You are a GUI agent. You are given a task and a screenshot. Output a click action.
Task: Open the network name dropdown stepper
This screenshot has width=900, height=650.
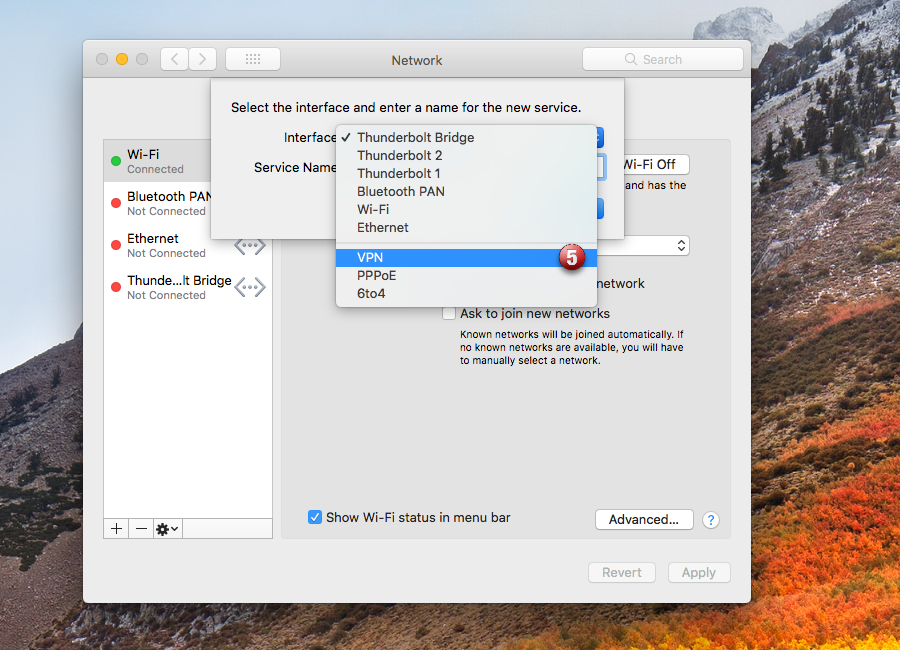tap(681, 246)
